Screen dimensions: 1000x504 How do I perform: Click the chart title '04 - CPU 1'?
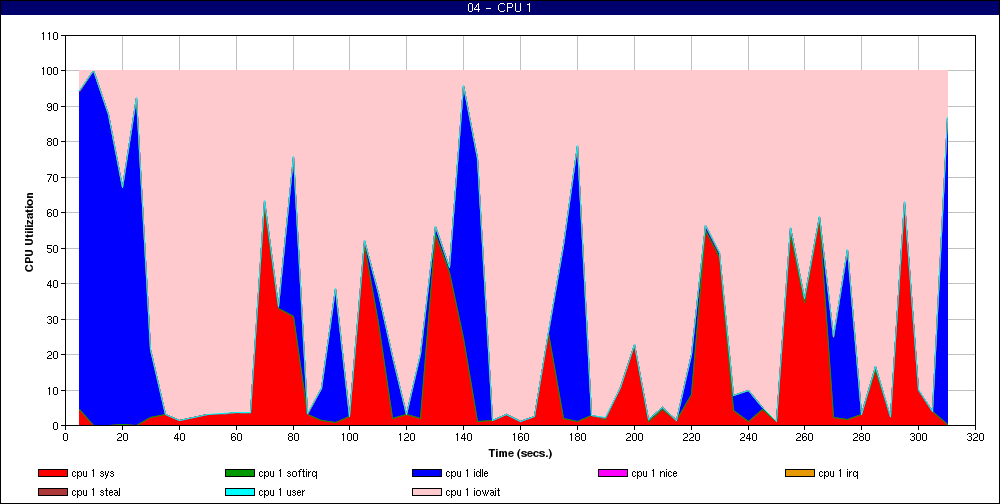pos(500,8)
